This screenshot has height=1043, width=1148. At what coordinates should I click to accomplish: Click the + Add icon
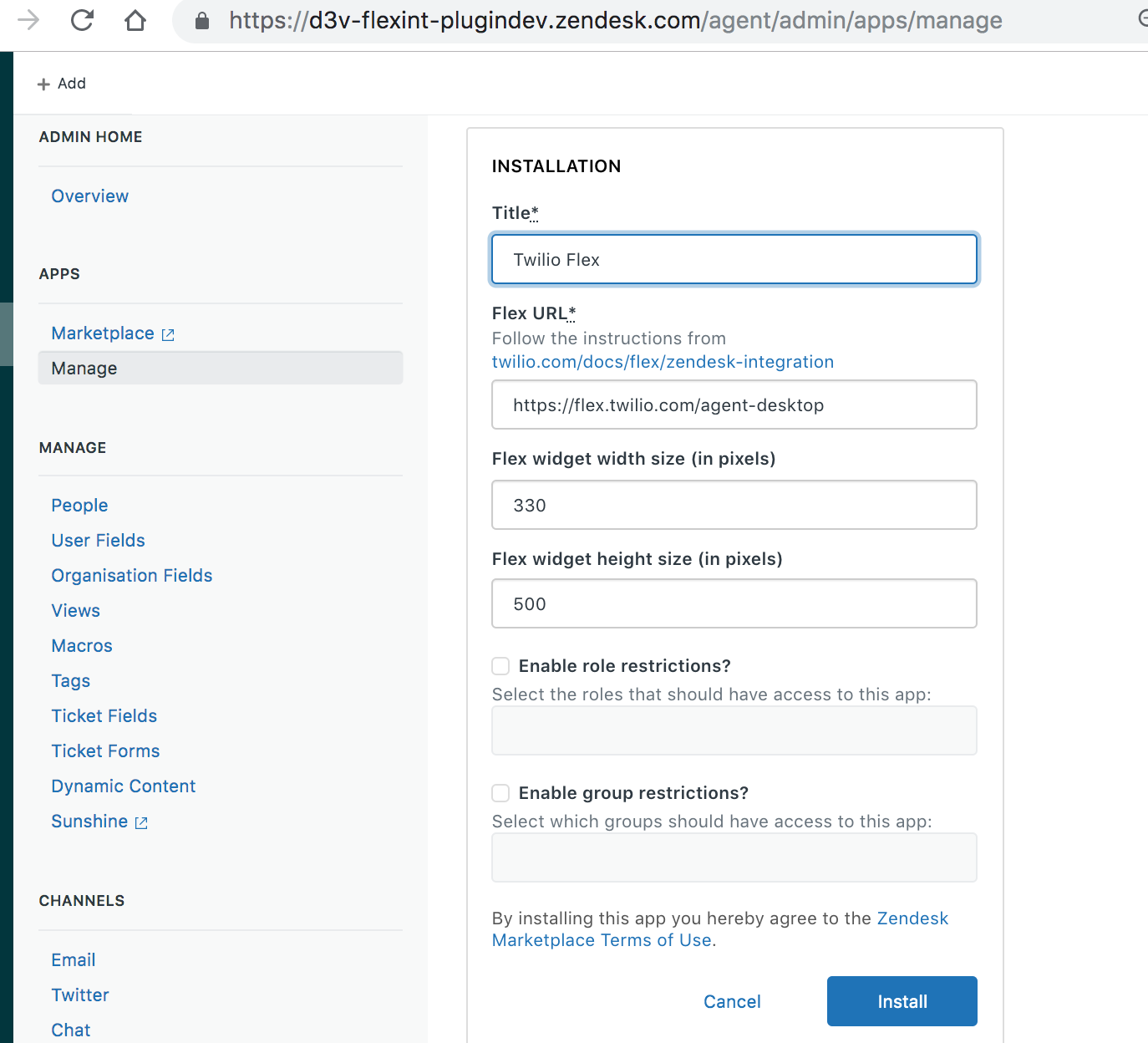coord(43,83)
